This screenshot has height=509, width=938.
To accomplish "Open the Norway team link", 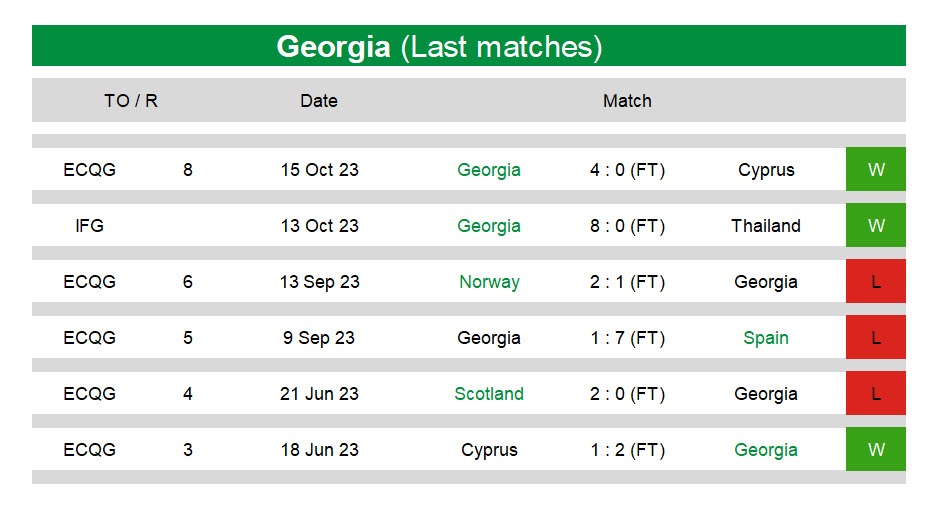I will click(x=489, y=282).
